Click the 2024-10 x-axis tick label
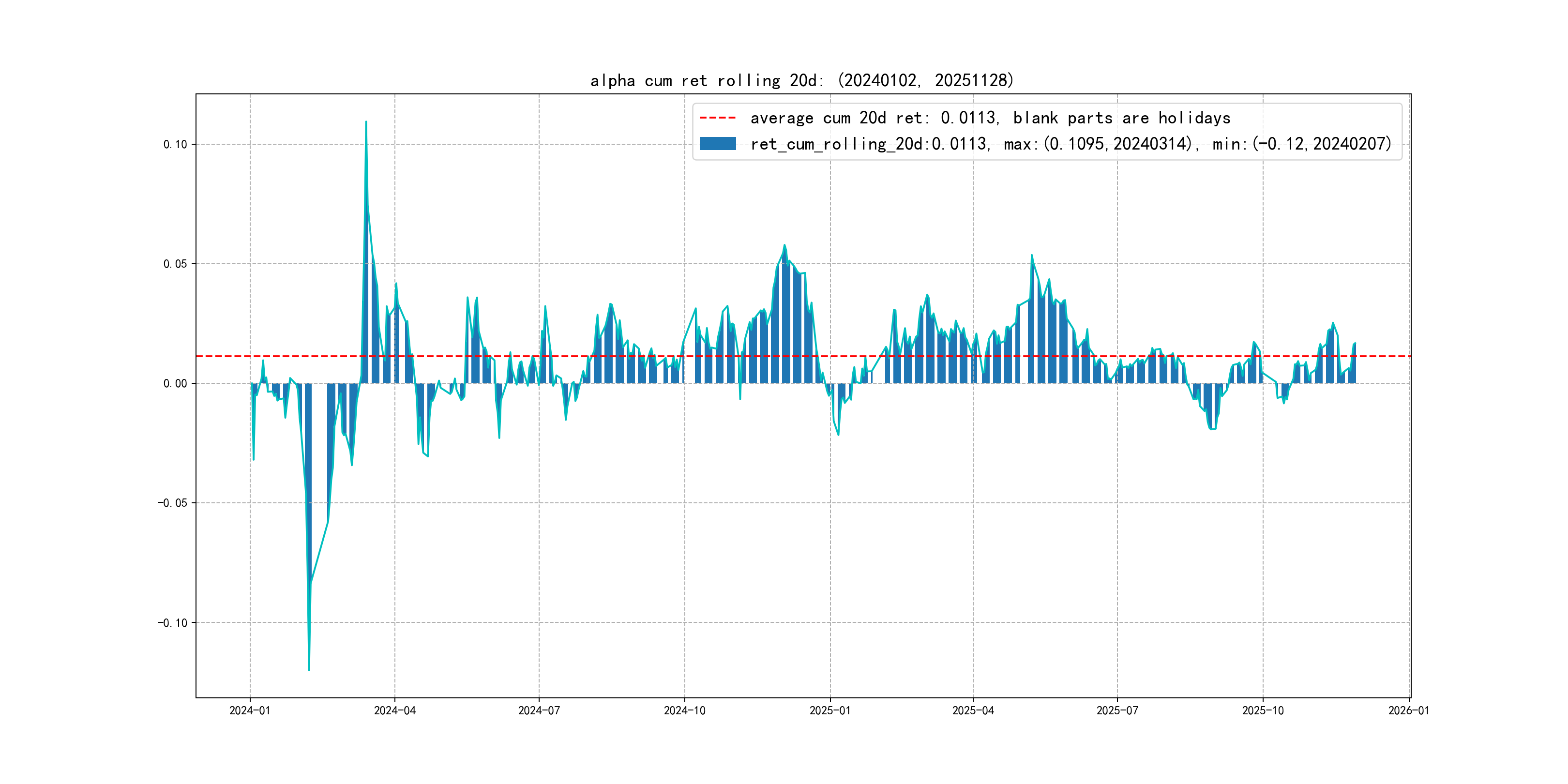The image size is (1568, 784). [x=684, y=710]
